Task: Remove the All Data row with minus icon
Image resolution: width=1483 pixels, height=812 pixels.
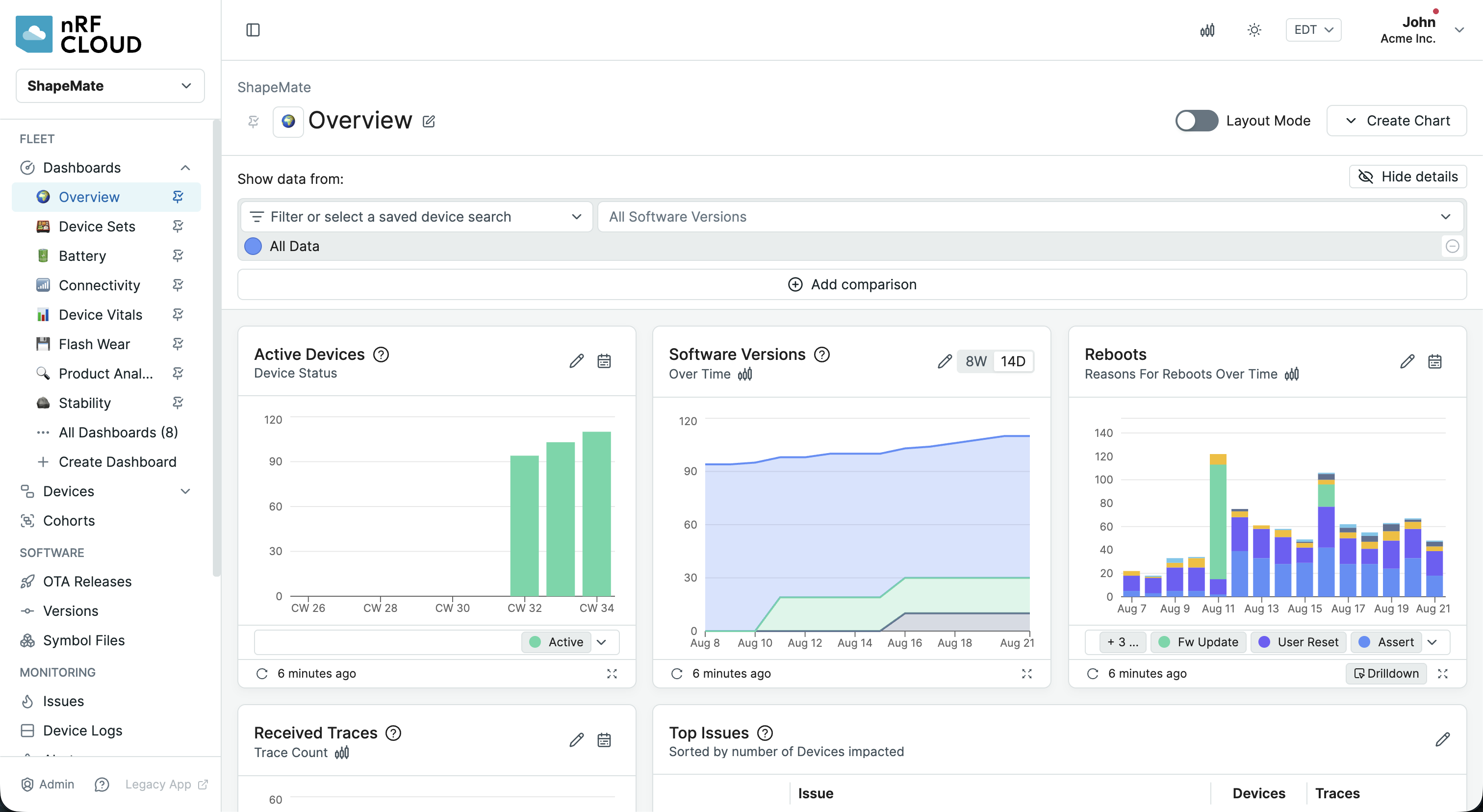Action: pyautogui.click(x=1453, y=246)
